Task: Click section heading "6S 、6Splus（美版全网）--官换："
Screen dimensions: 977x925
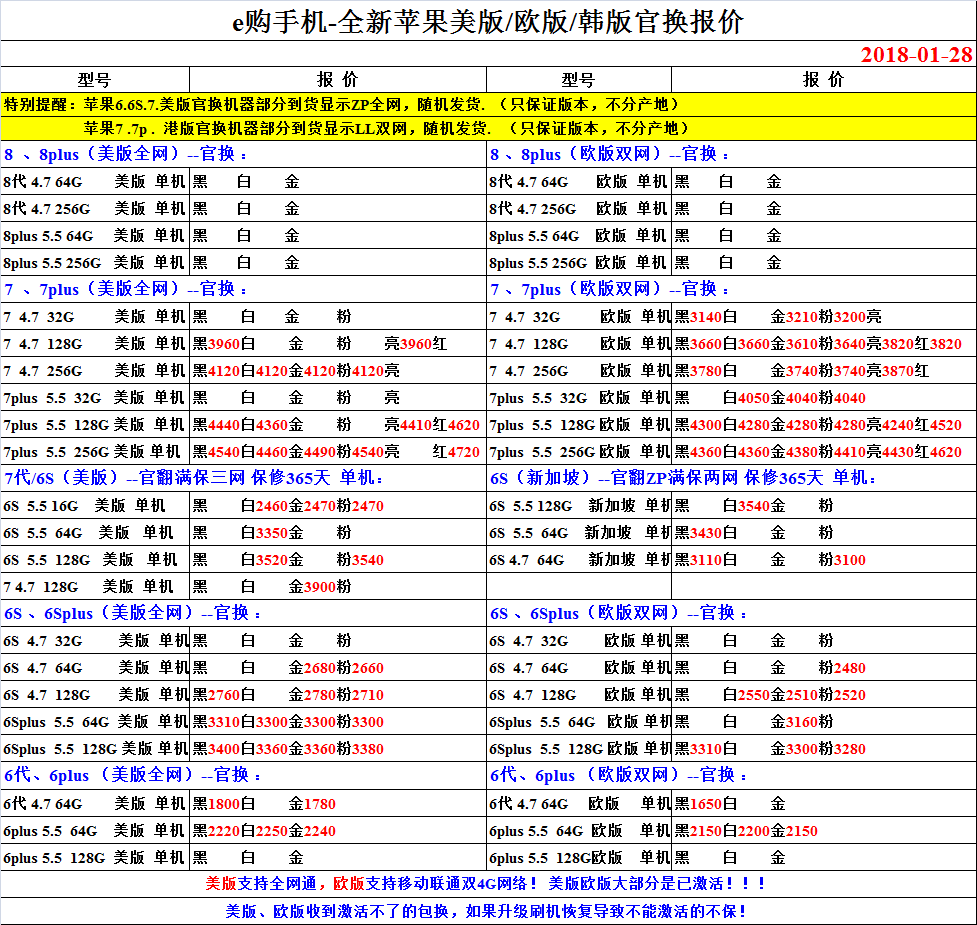Action: click(x=133, y=613)
